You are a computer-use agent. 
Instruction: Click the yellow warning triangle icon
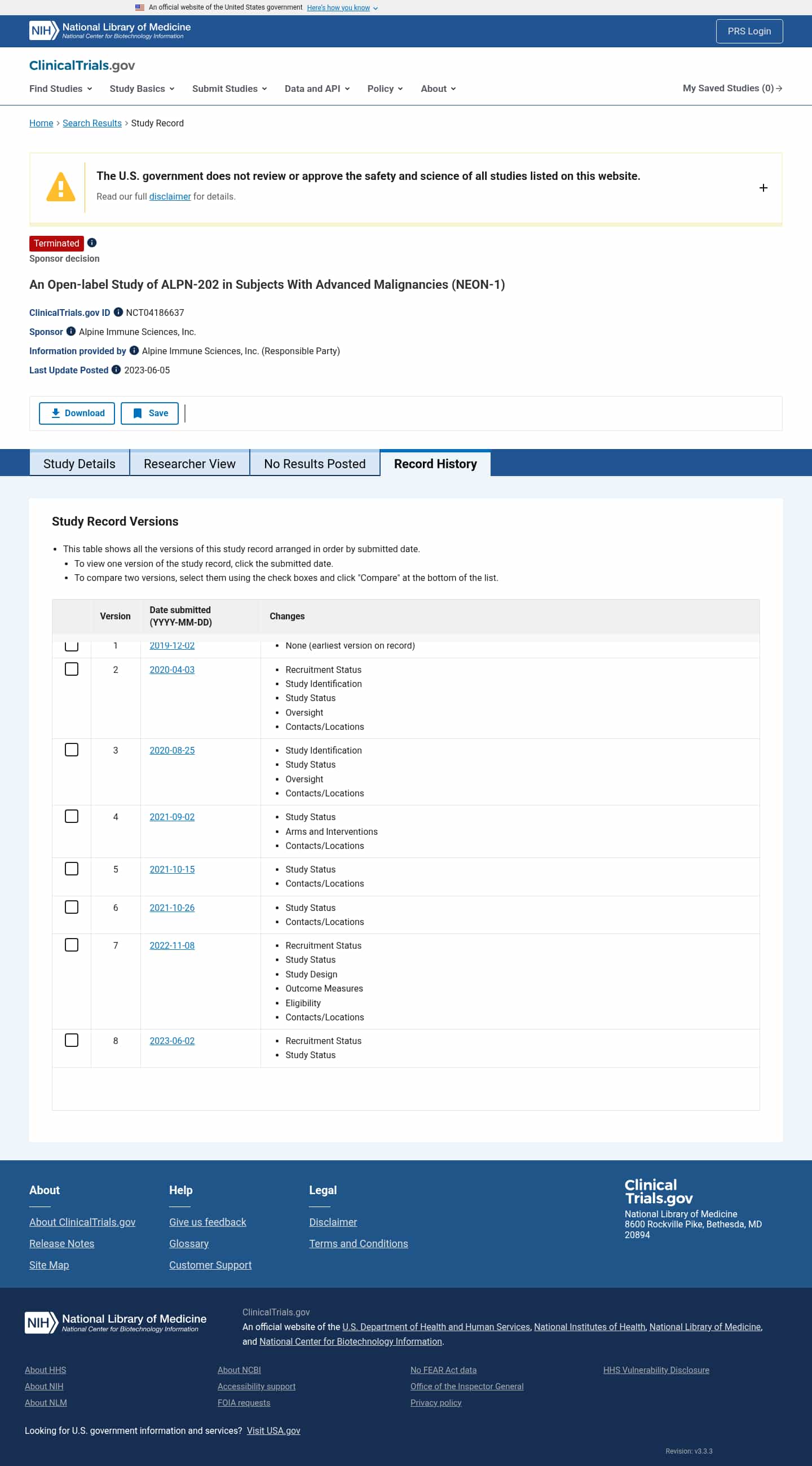60,187
